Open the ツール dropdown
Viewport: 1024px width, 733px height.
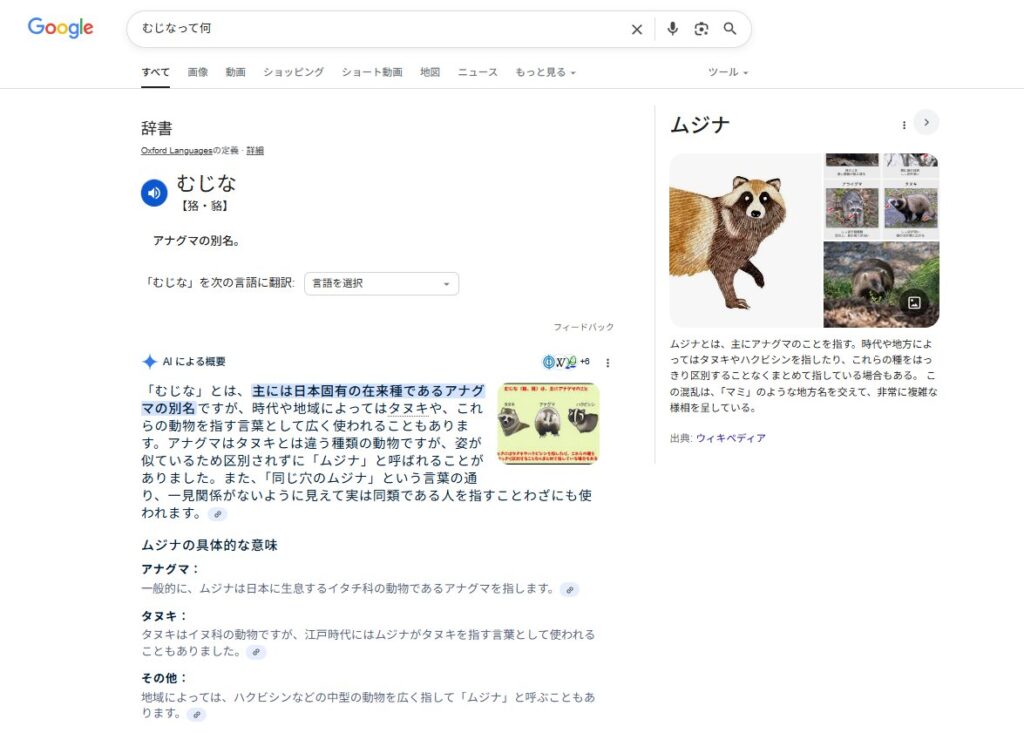728,72
